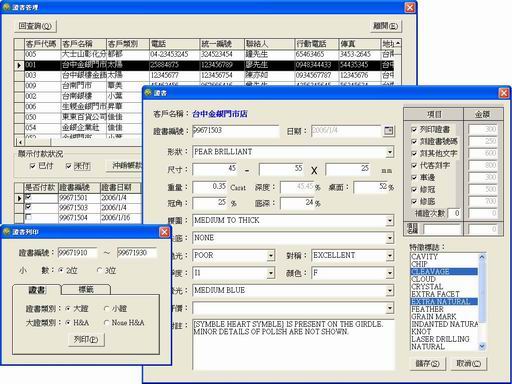Image resolution: width=512 pixels, height=384 pixels.
Task: Open the calendar picker beside the date field
Action: tap(388, 131)
